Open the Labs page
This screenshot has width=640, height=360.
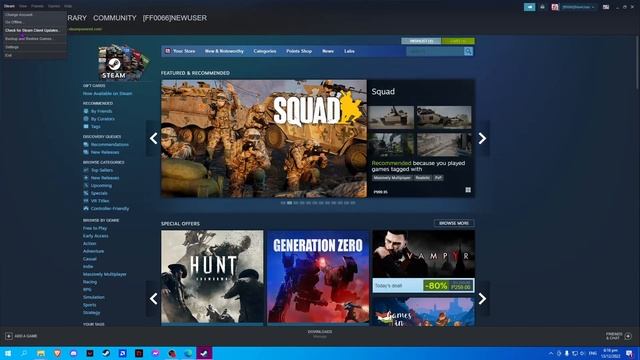[349, 51]
